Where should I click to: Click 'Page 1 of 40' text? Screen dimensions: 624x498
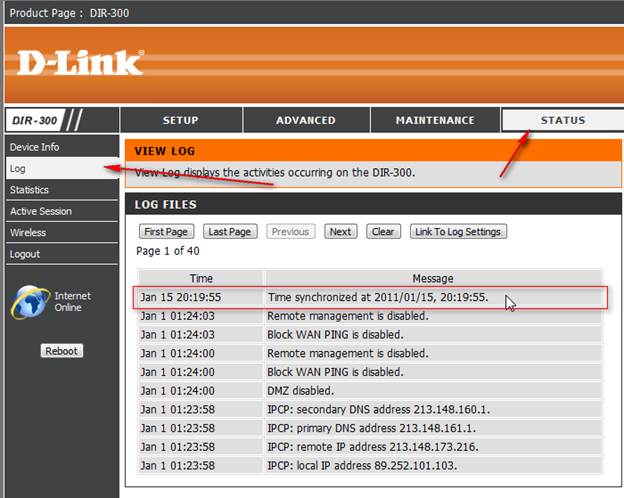pyautogui.click(x=168, y=251)
